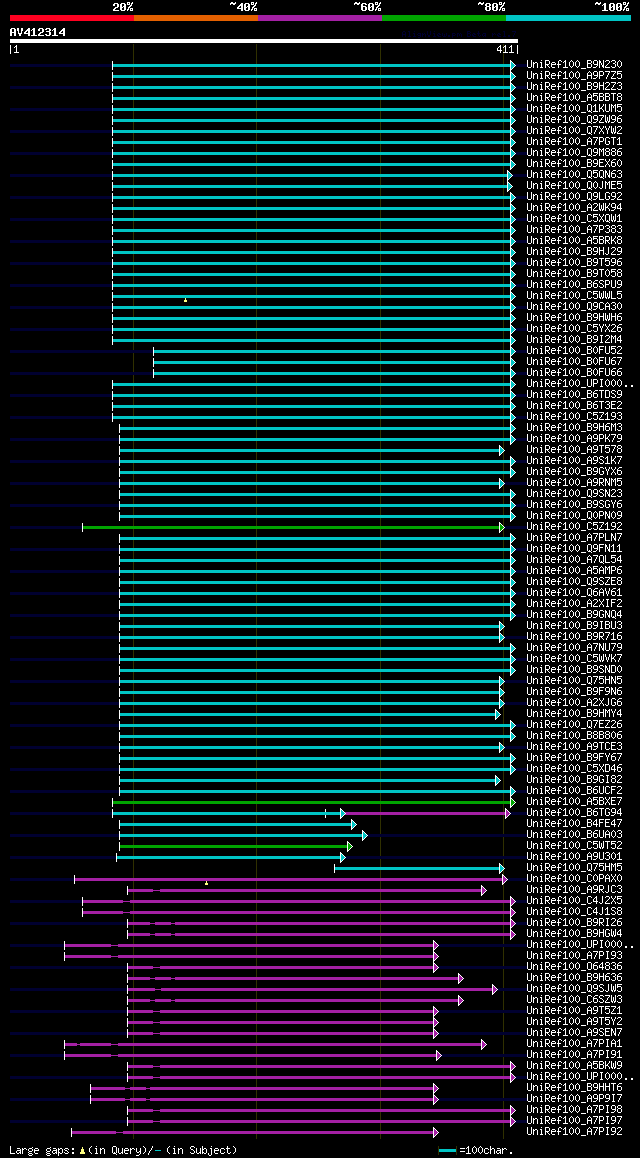Select the query name AV412314
This screenshot has height=1158, width=640.
click(38, 32)
